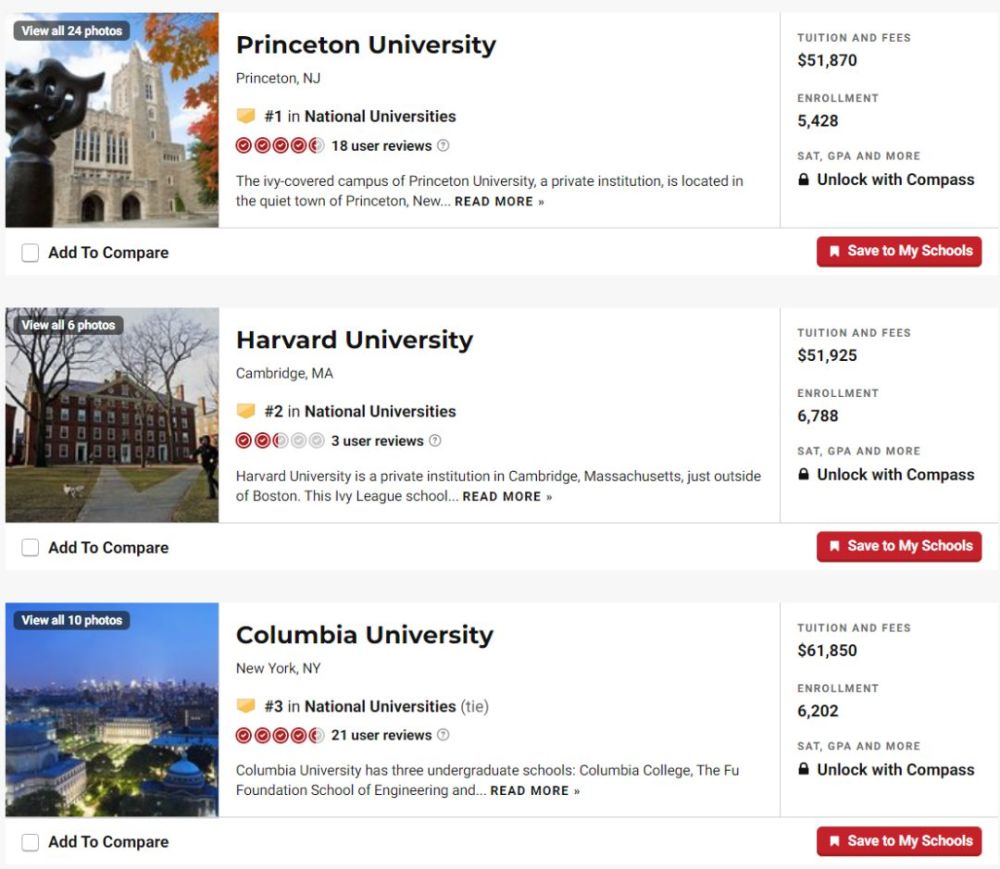Image resolution: width=1000 pixels, height=869 pixels.
Task: Click the help icon beside Harvard's 3 user reviews
Action: pos(435,441)
